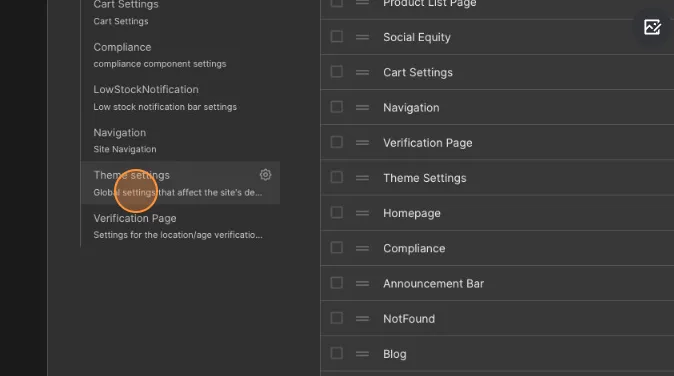Image resolution: width=674 pixels, height=376 pixels.
Task: Open the Theme settings gear icon
Action: [x=265, y=174]
